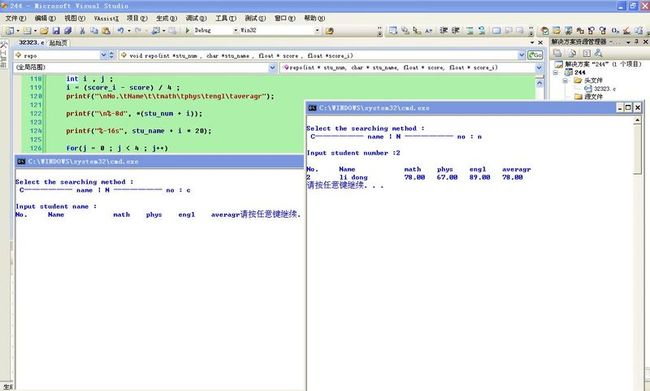650x391 pixels.
Task: Close the active editor document tab
Action: [541, 43]
